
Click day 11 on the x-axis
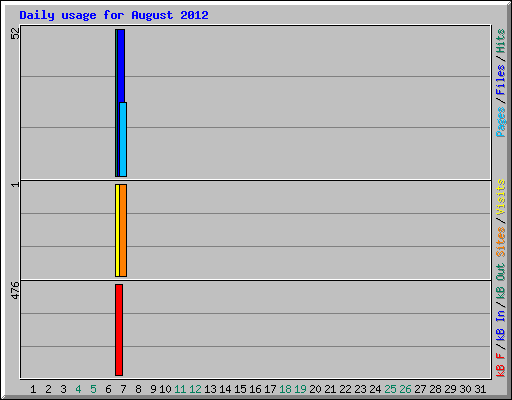[x=180, y=389]
